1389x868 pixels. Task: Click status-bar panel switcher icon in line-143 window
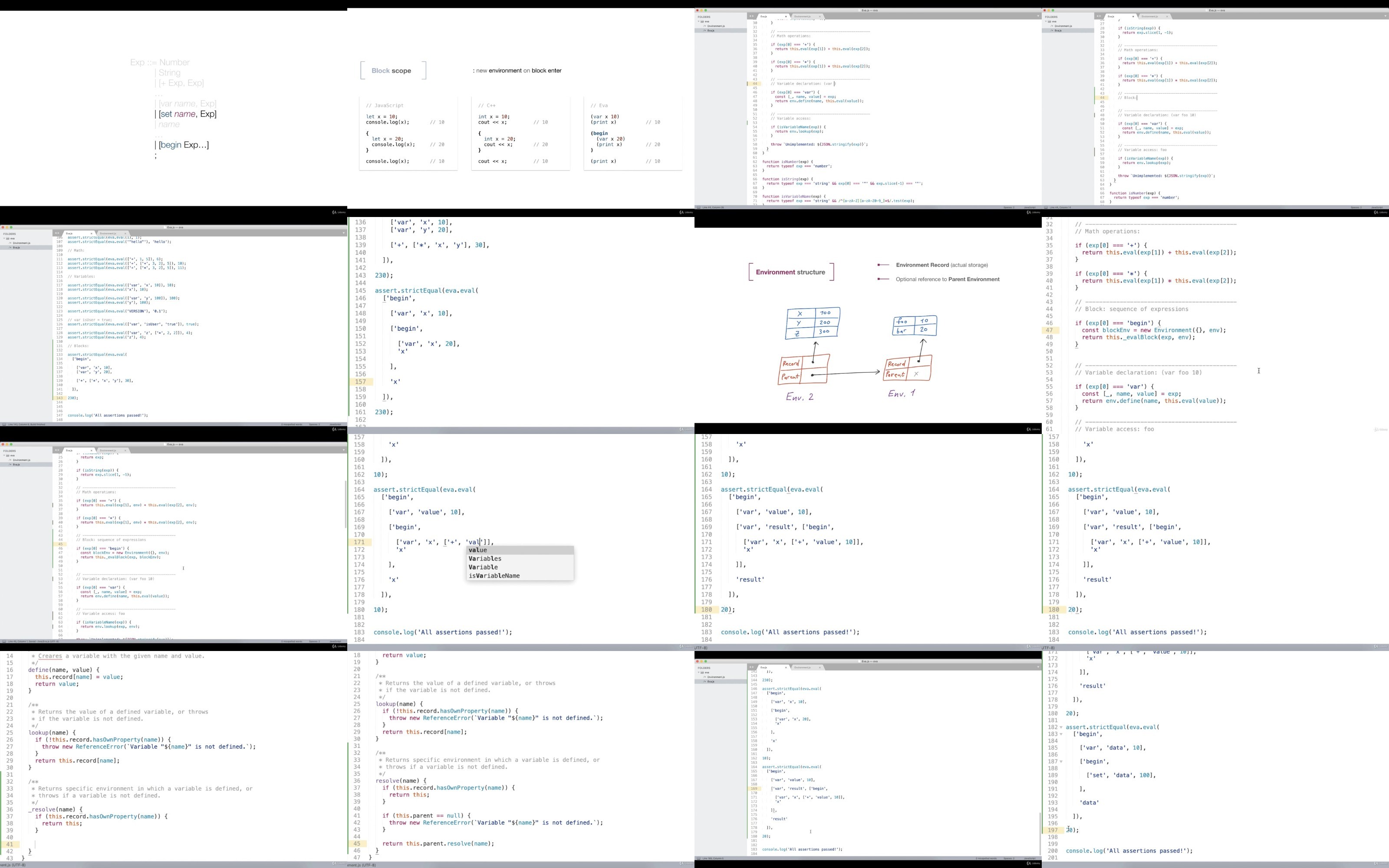(4, 424)
